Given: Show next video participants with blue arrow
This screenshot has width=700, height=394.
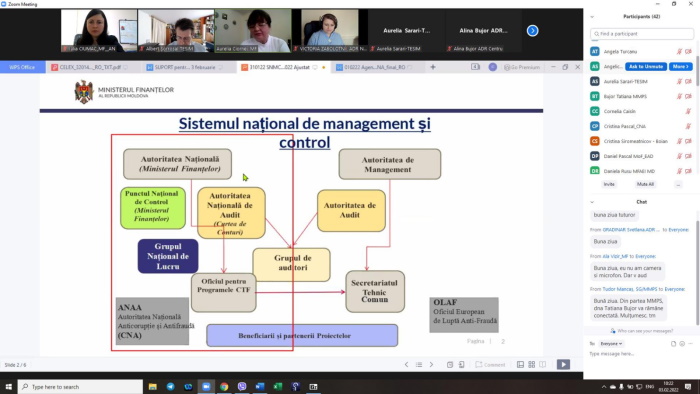Looking at the screenshot, I should click(532, 31).
